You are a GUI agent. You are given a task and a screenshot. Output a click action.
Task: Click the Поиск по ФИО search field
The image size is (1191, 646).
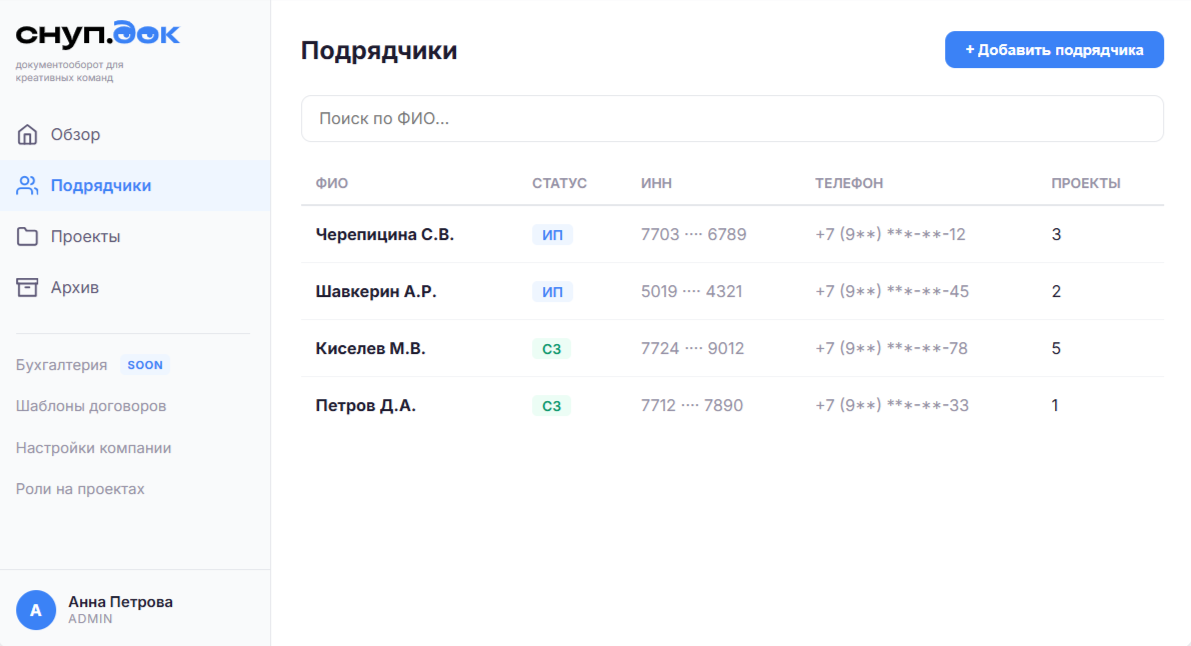point(732,118)
